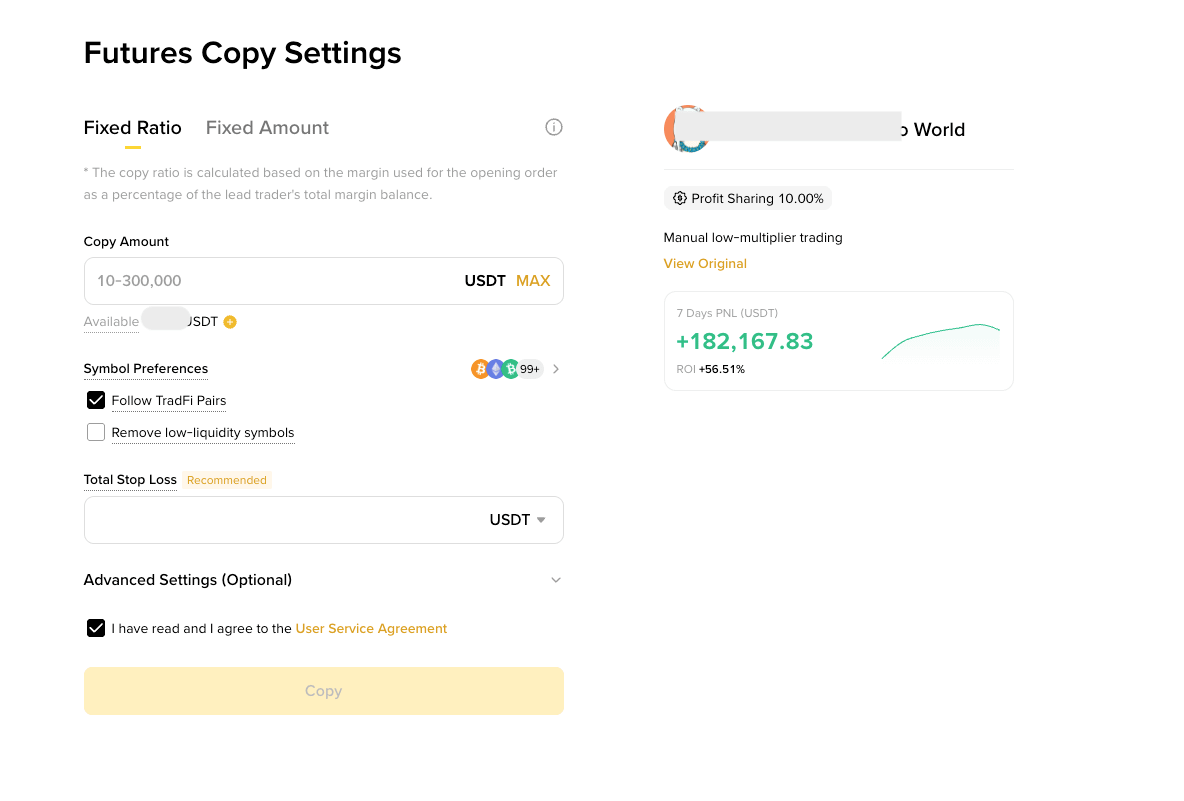Screen dimensions: 1184x801
Task: Click the 7 Days PNL sparkline chart
Action: pos(941,341)
